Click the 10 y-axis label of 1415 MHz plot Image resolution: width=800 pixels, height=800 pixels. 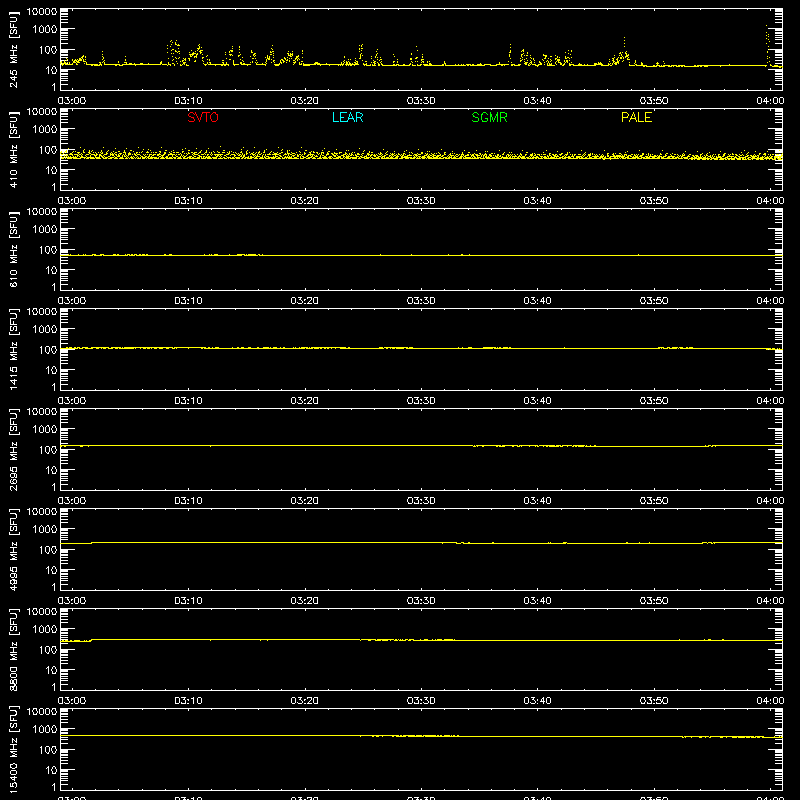[x=52, y=370]
